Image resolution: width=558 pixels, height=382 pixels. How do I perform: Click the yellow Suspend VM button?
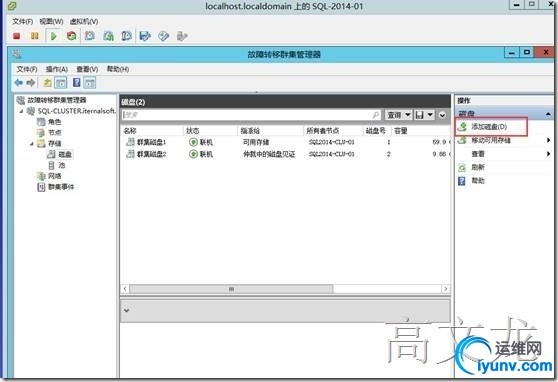coord(35,36)
